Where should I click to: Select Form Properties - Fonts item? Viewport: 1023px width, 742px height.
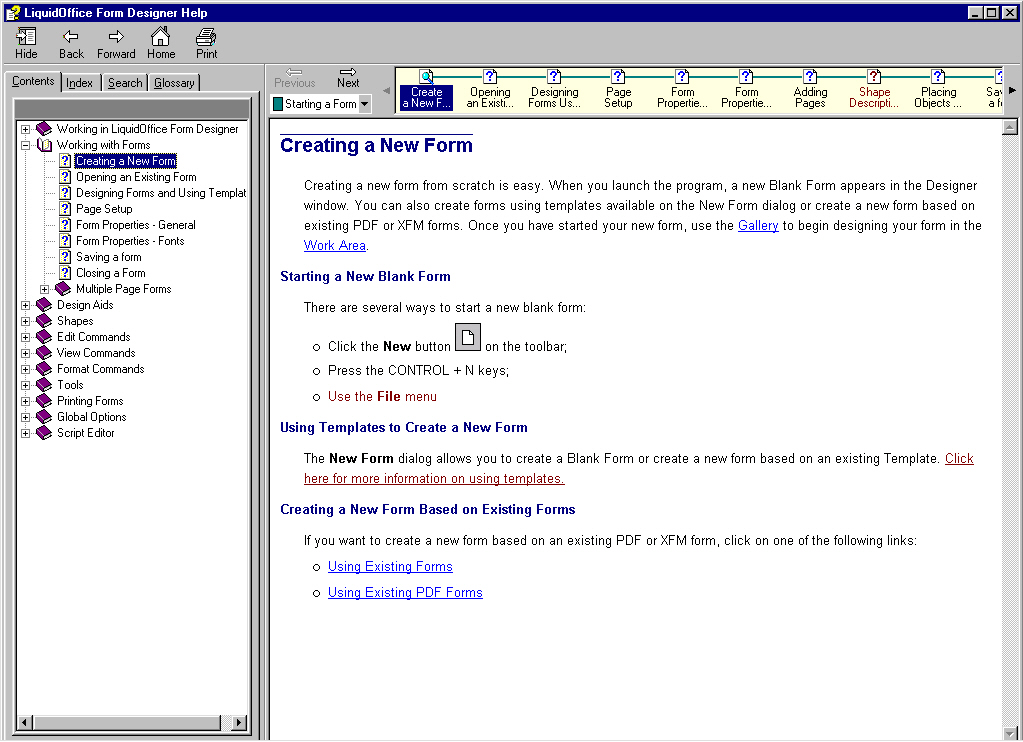click(x=130, y=241)
